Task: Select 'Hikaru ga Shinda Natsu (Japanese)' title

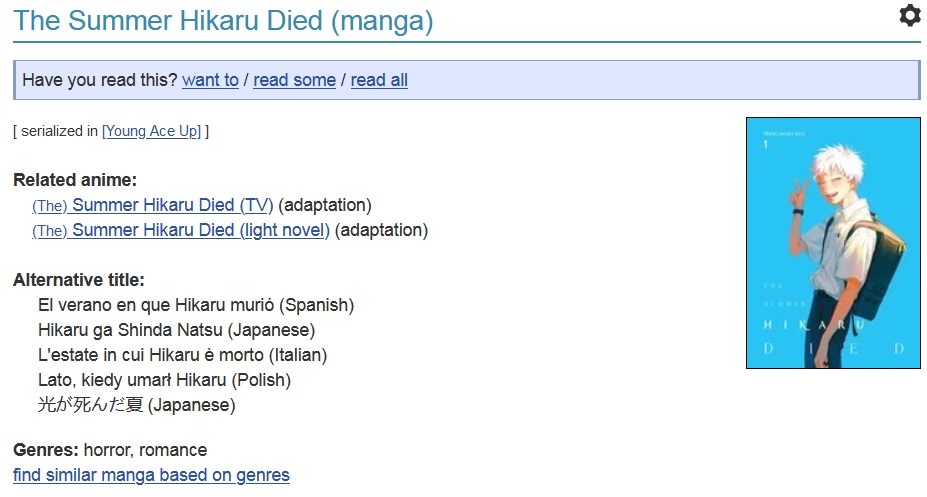Action: point(176,330)
